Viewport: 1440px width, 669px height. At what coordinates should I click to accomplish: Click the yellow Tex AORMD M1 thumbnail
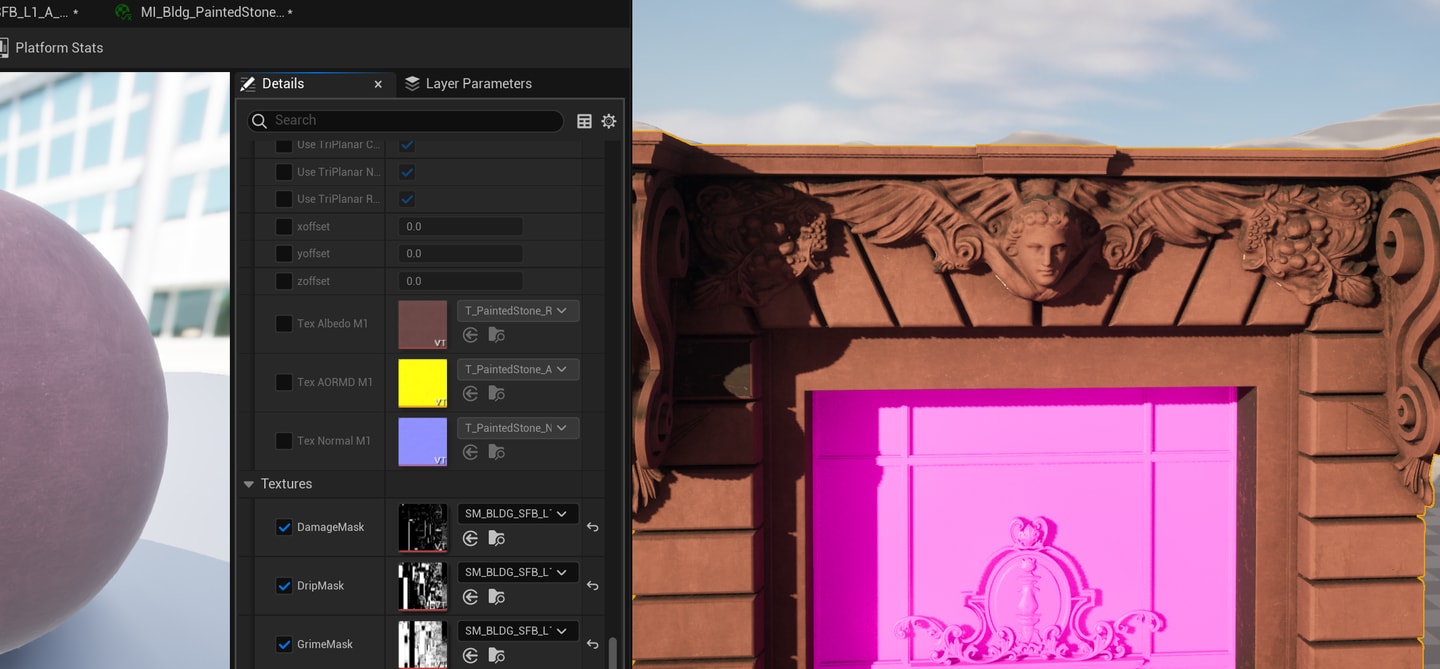[x=423, y=383]
